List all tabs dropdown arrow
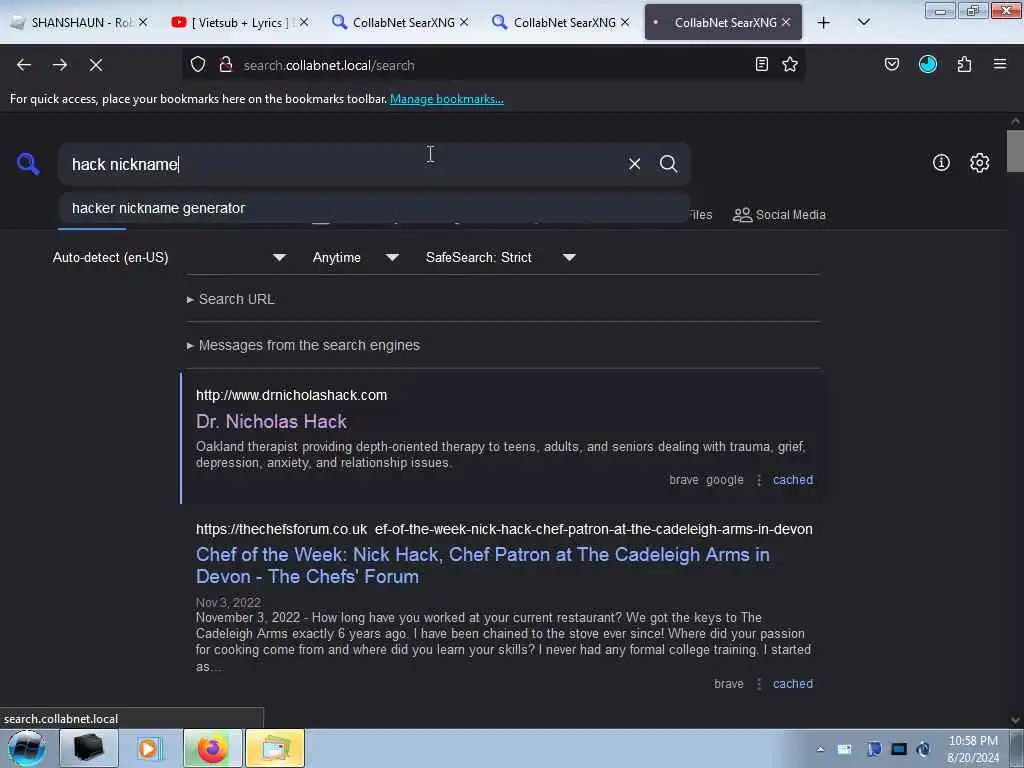This screenshot has height=768, width=1024. [863, 22]
